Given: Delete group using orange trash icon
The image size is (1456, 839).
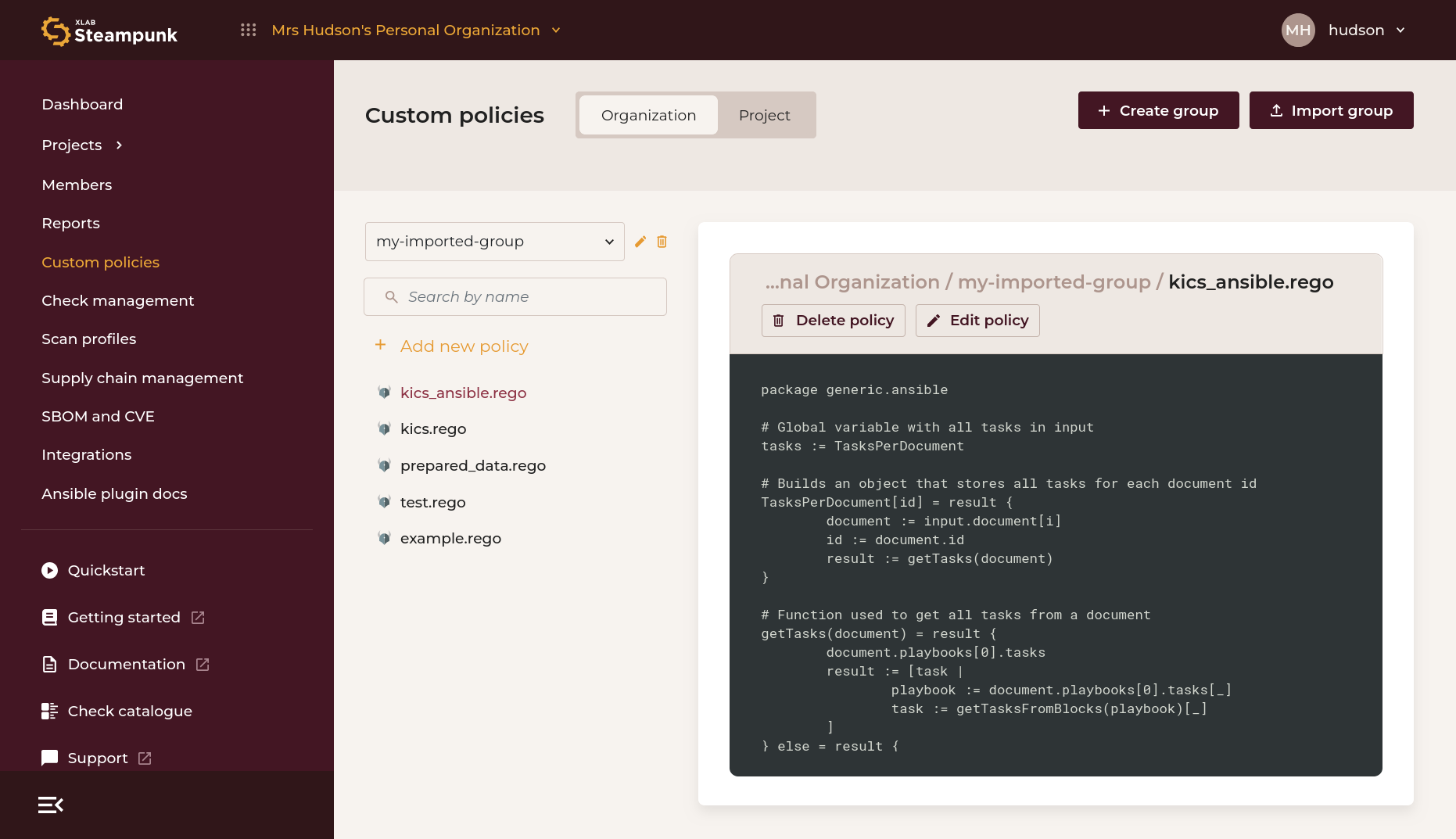Looking at the screenshot, I should click(662, 242).
